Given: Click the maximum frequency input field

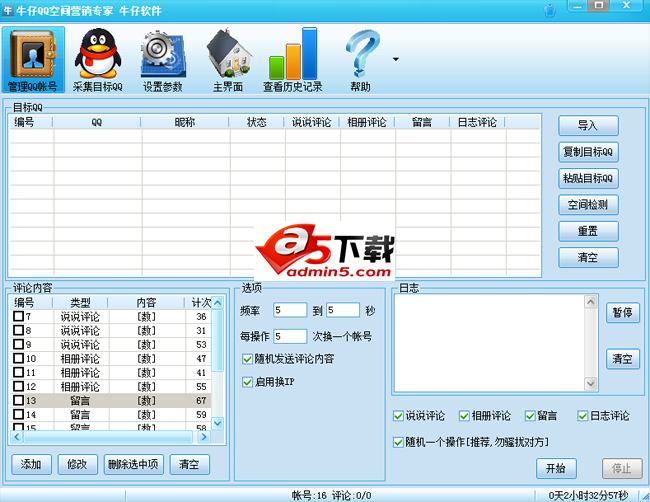Looking at the screenshot, I should 343,310.
